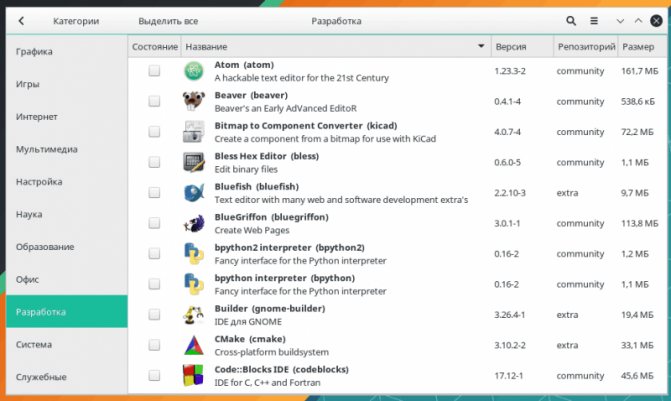This screenshot has height=401, width=671.
Task: Go back using the left arrow icon
Action: tap(21, 21)
